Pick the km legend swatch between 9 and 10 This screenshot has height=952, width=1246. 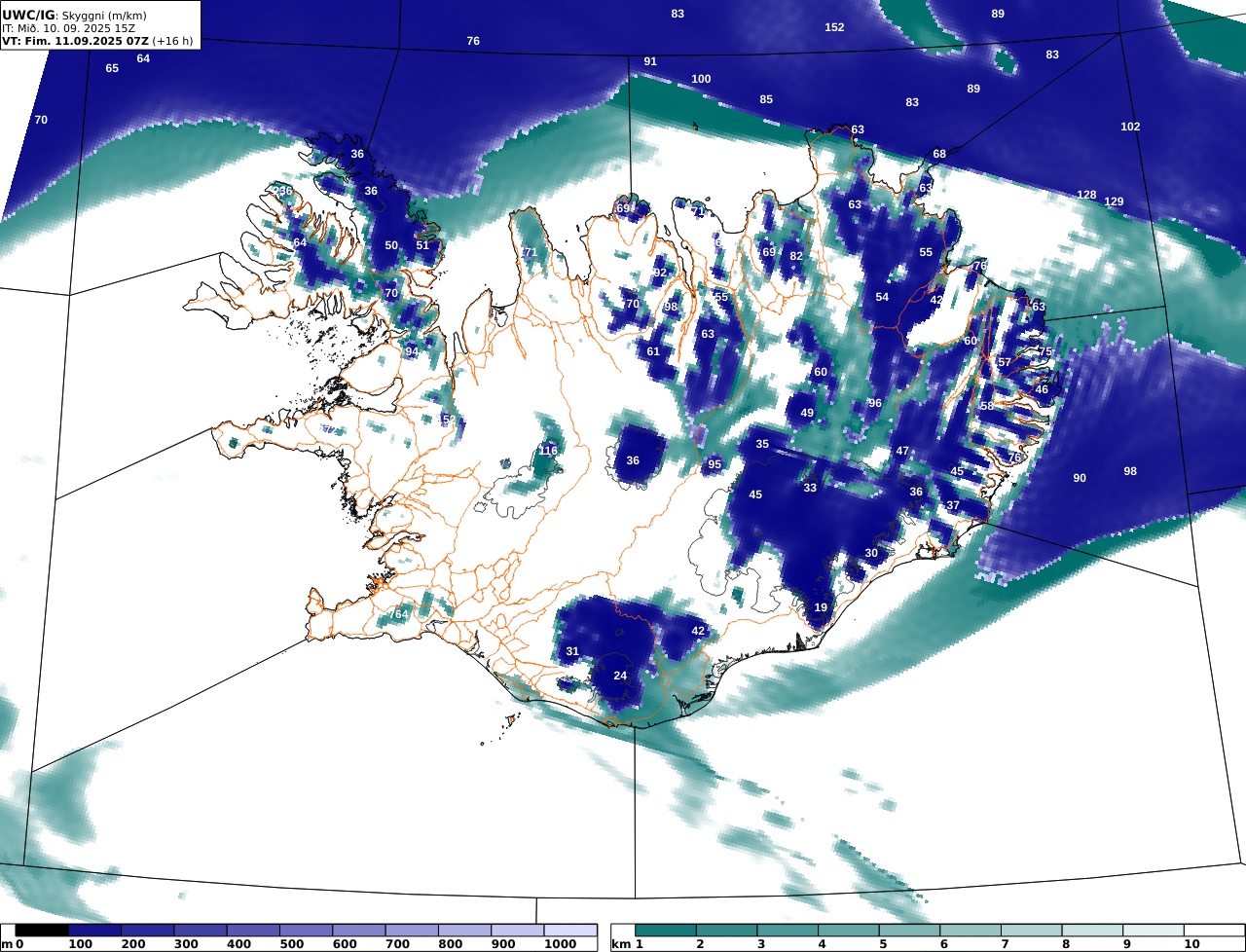click(x=1154, y=931)
